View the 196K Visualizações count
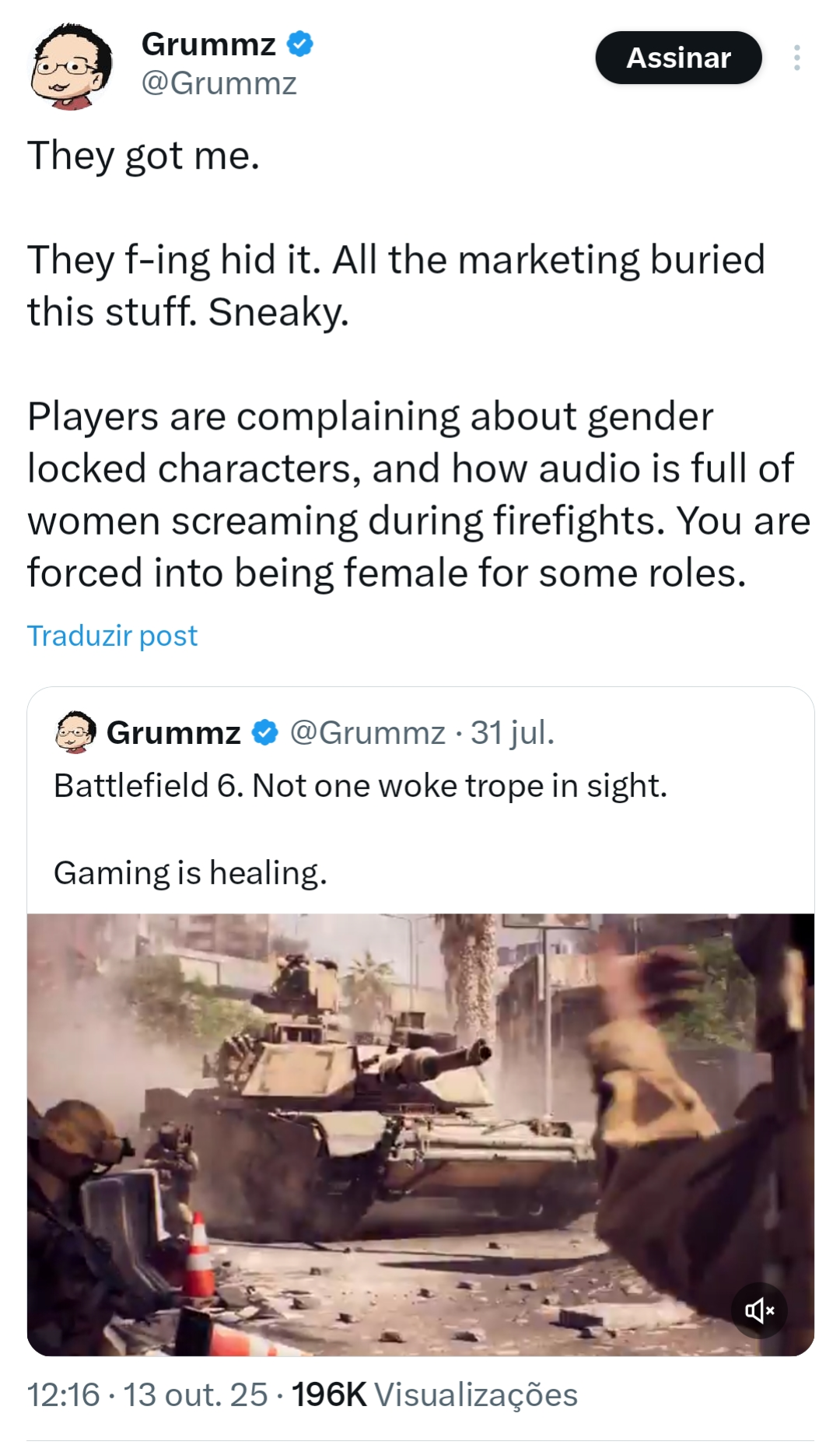Screen dimensions: 840x1445 coord(435,1394)
